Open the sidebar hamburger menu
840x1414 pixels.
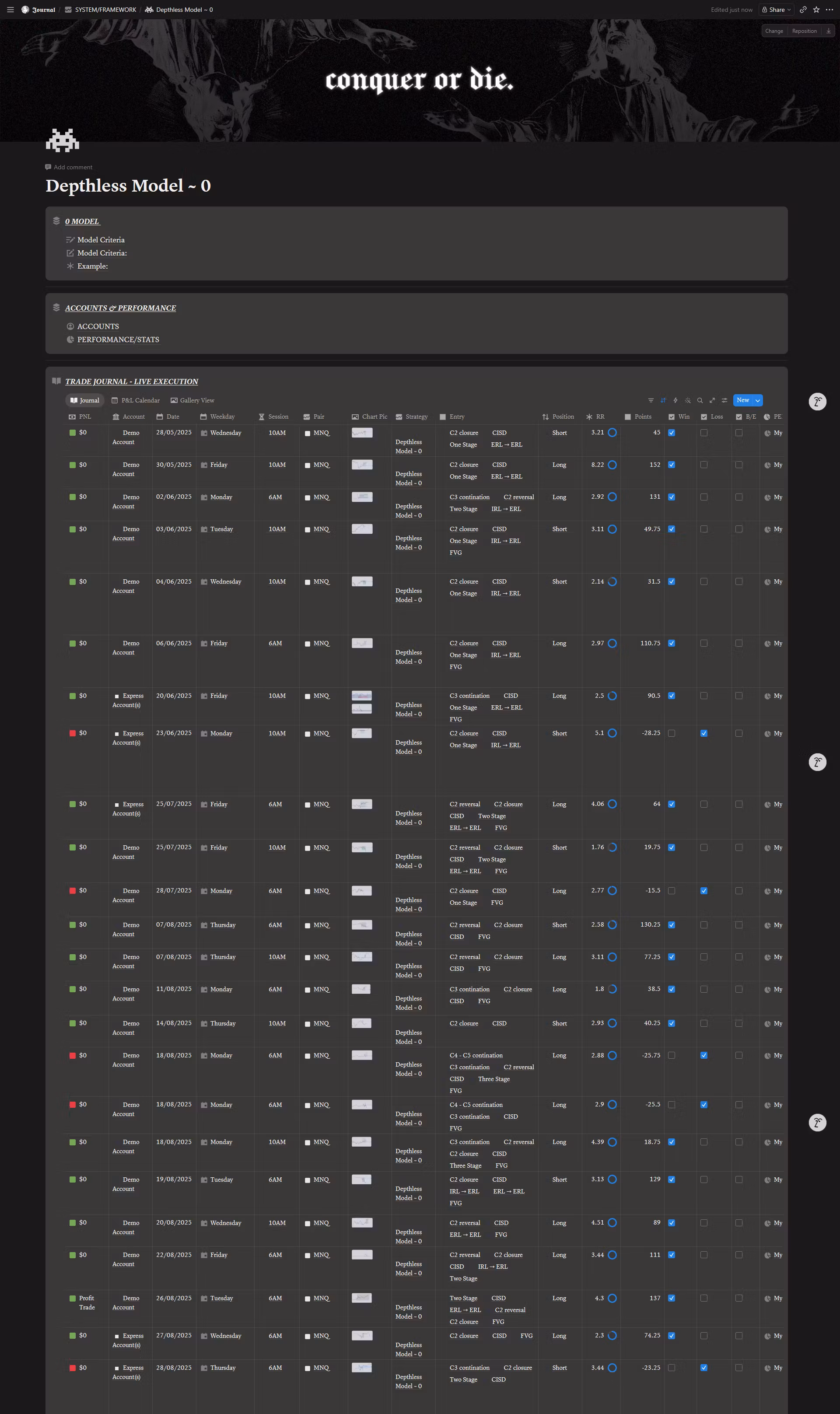[x=10, y=10]
